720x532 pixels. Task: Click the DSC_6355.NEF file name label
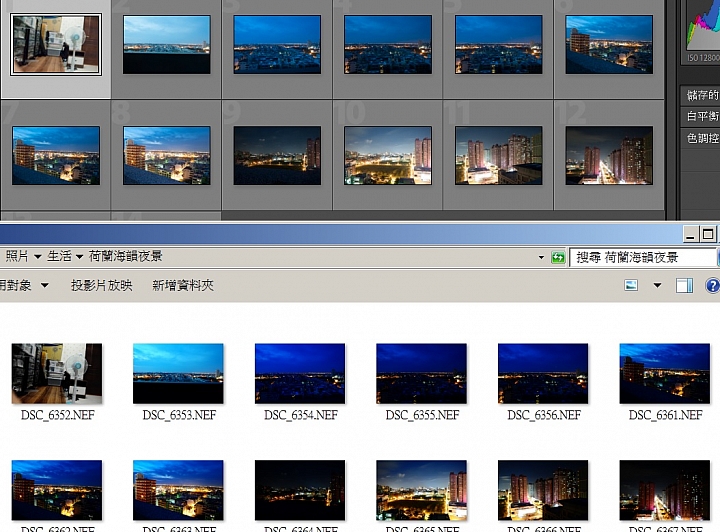pyautogui.click(x=422, y=415)
